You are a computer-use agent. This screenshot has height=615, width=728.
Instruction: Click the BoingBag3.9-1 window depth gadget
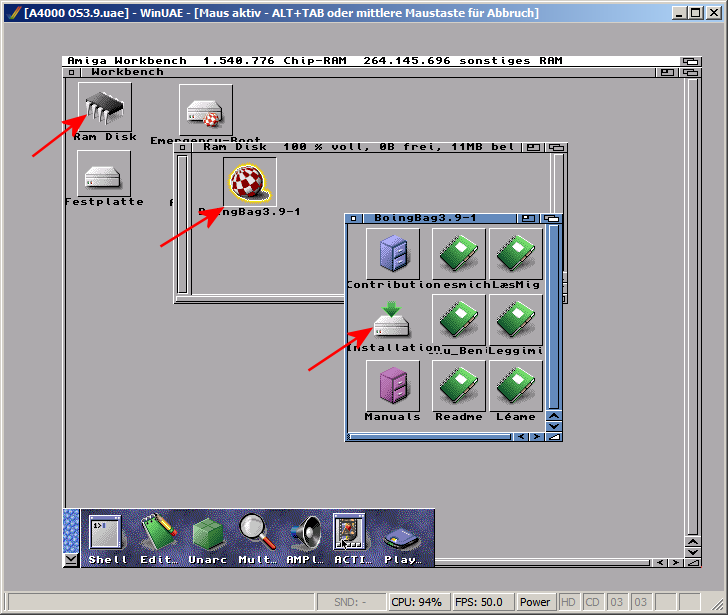552,218
